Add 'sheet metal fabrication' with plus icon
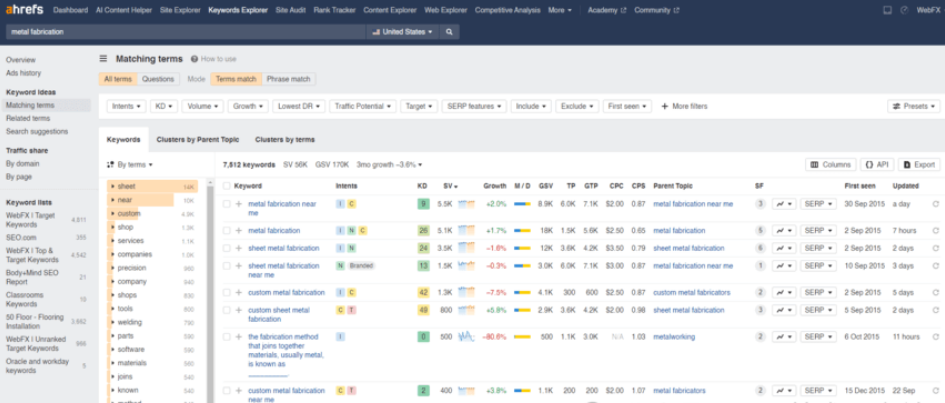 tap(238, 248)
